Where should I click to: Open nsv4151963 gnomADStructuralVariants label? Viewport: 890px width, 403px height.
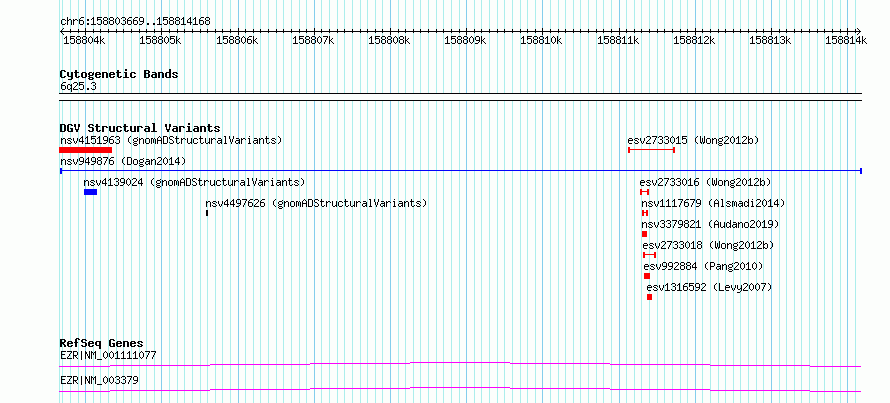click(x=171, y=140)
